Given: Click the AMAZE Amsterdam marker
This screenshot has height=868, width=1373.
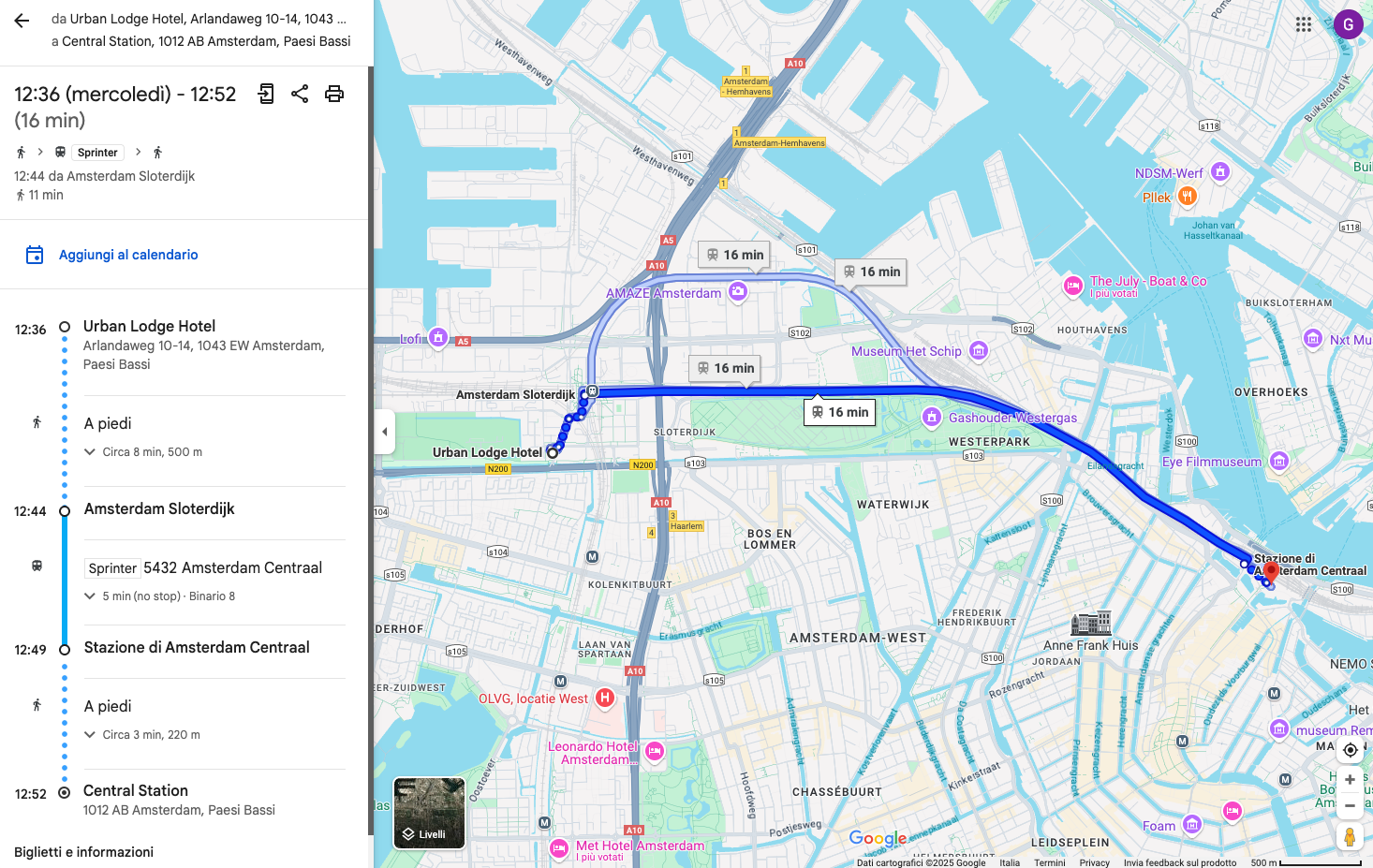Looking at the screenshot, I should [x=738, y=291].
